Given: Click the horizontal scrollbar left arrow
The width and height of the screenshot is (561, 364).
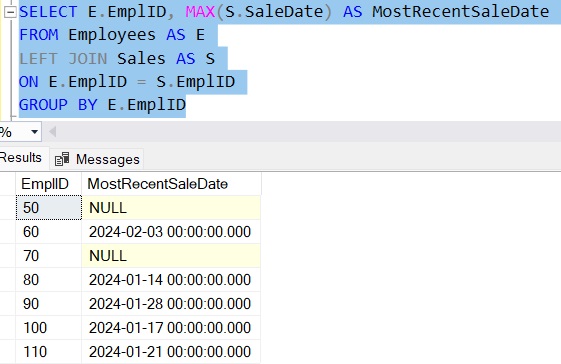Looking at the screenshot, I should pos(53,132).
